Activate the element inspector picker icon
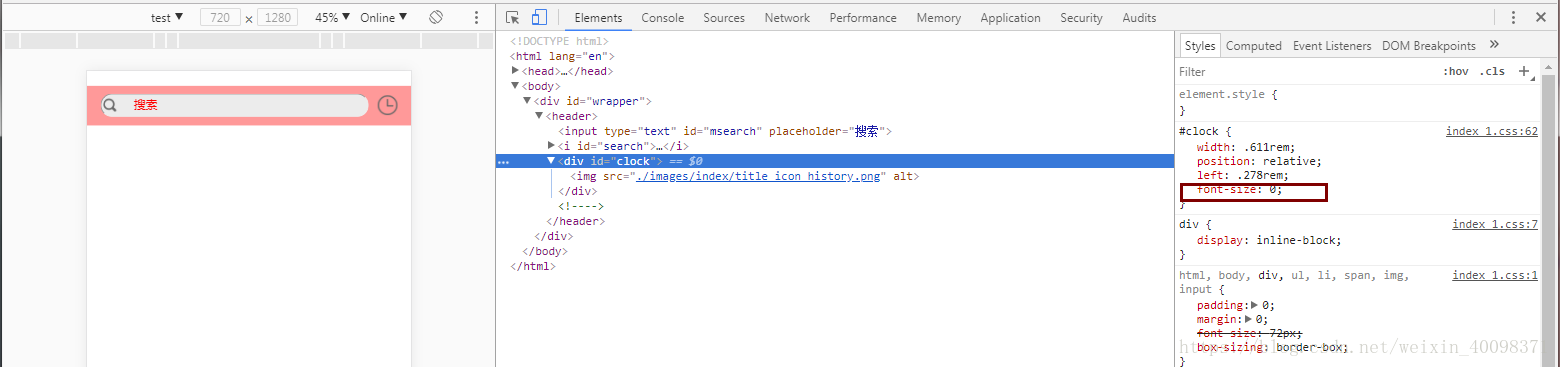The height and width of the screenshot is (367, 1560). 513,17
